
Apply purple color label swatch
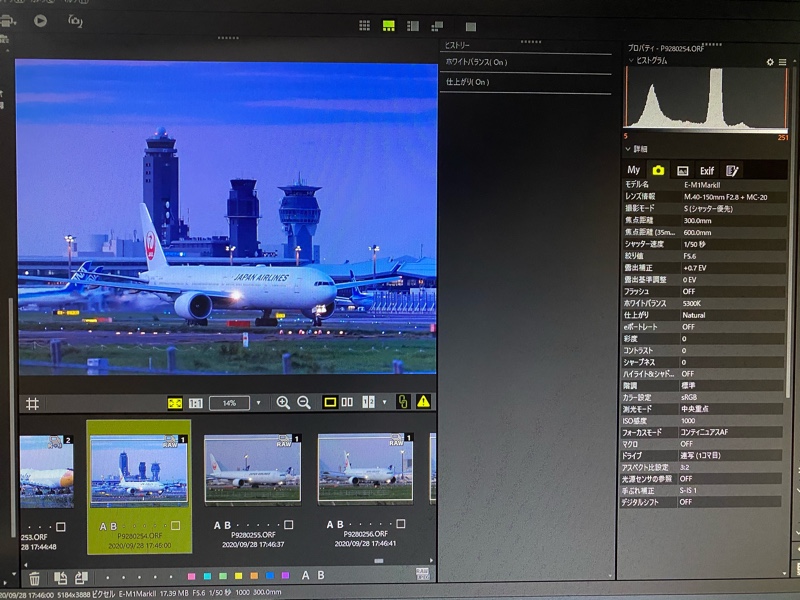pyautogui.click(x=285, y=576)
